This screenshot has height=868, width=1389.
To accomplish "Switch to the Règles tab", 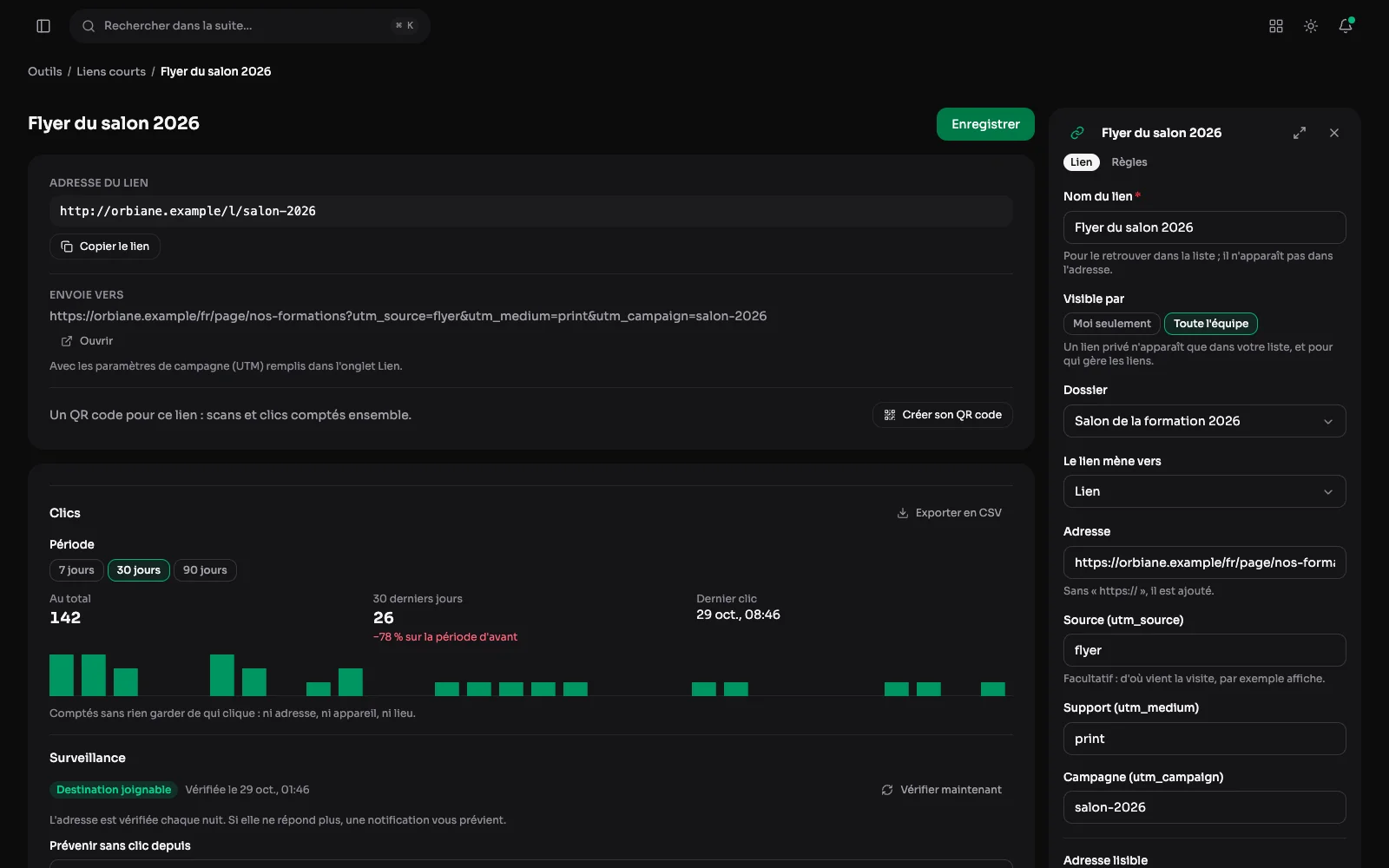I will [x=1129, y=162].
